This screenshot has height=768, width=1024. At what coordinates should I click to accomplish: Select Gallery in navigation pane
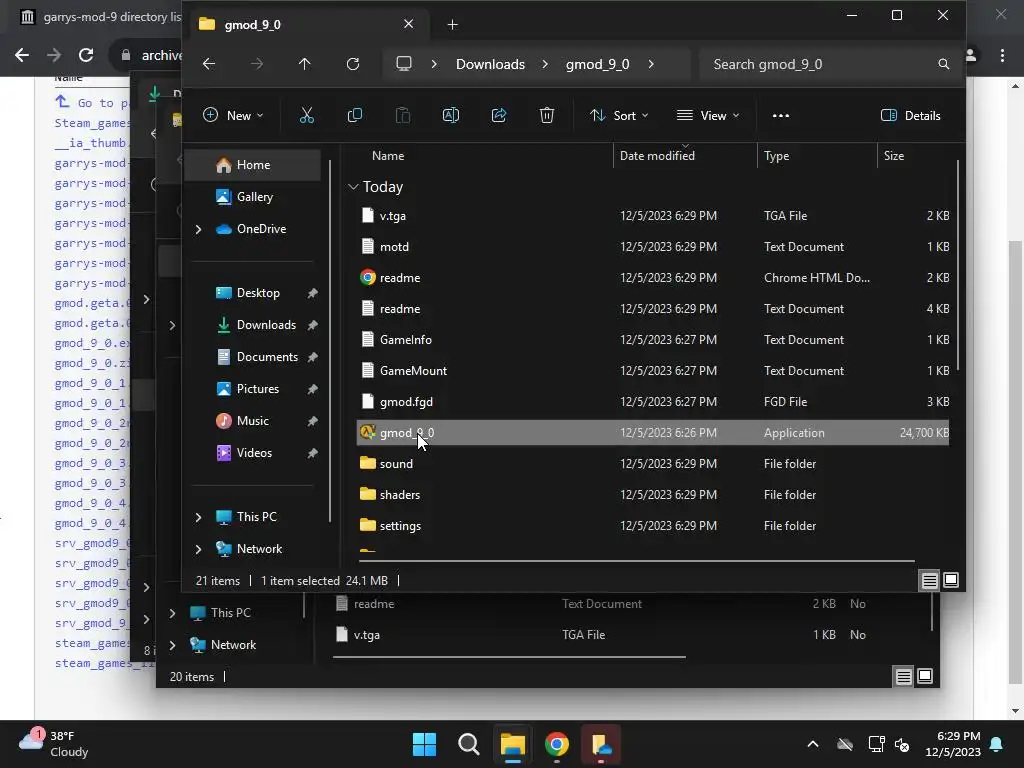point(253,197)
